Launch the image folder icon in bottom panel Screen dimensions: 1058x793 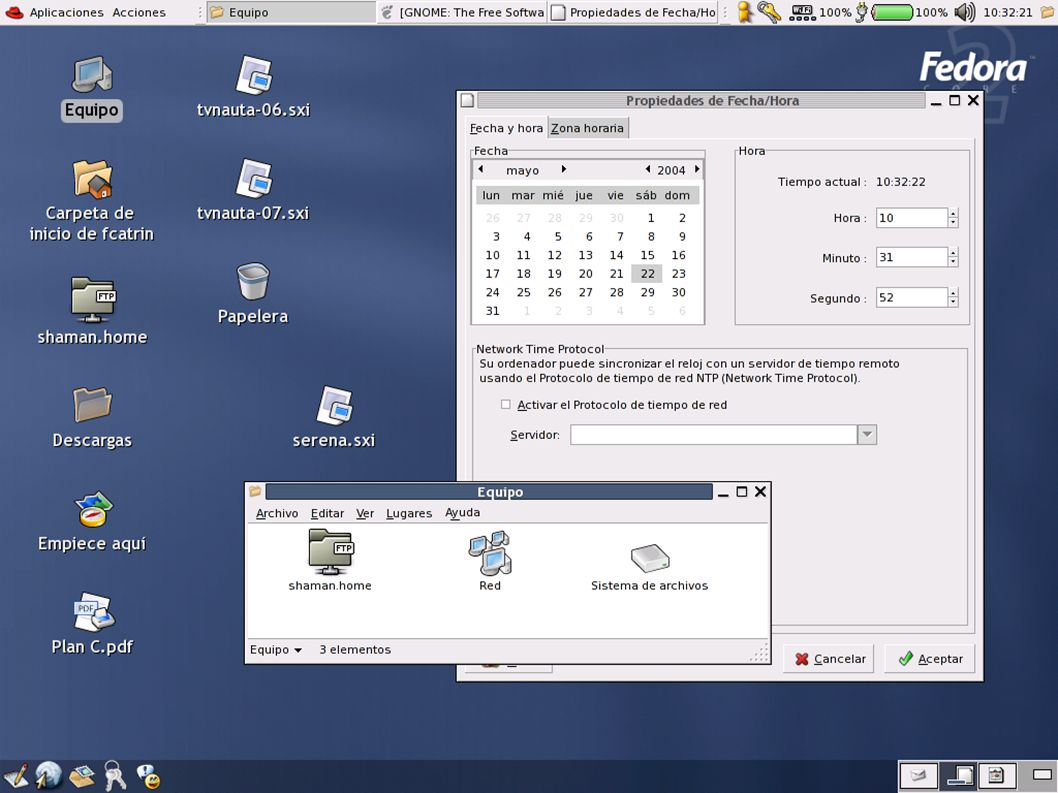(82, 776)
